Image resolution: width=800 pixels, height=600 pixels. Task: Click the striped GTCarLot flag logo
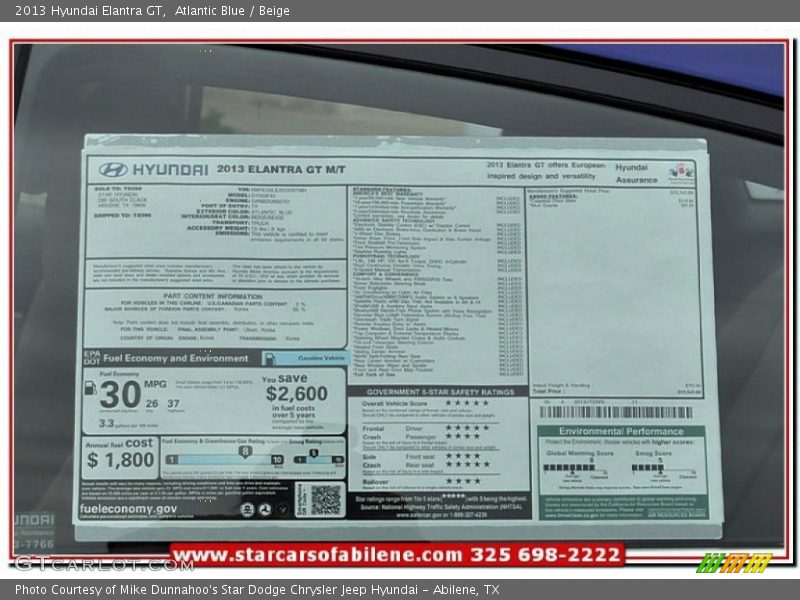734,563
